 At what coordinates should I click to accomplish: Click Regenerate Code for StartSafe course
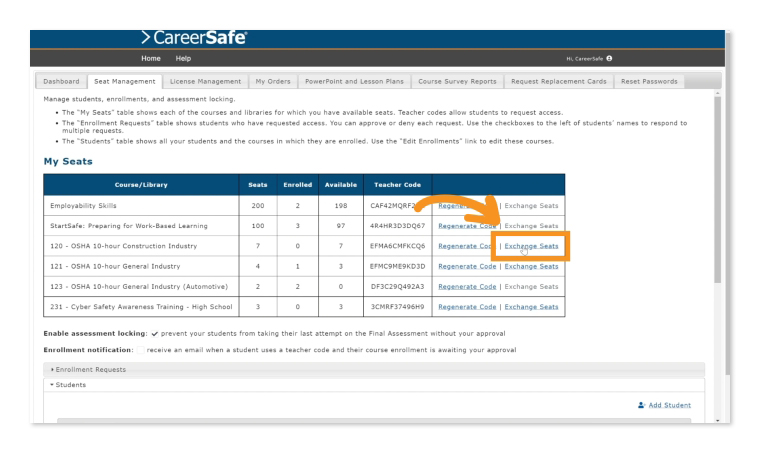[467, 226]
